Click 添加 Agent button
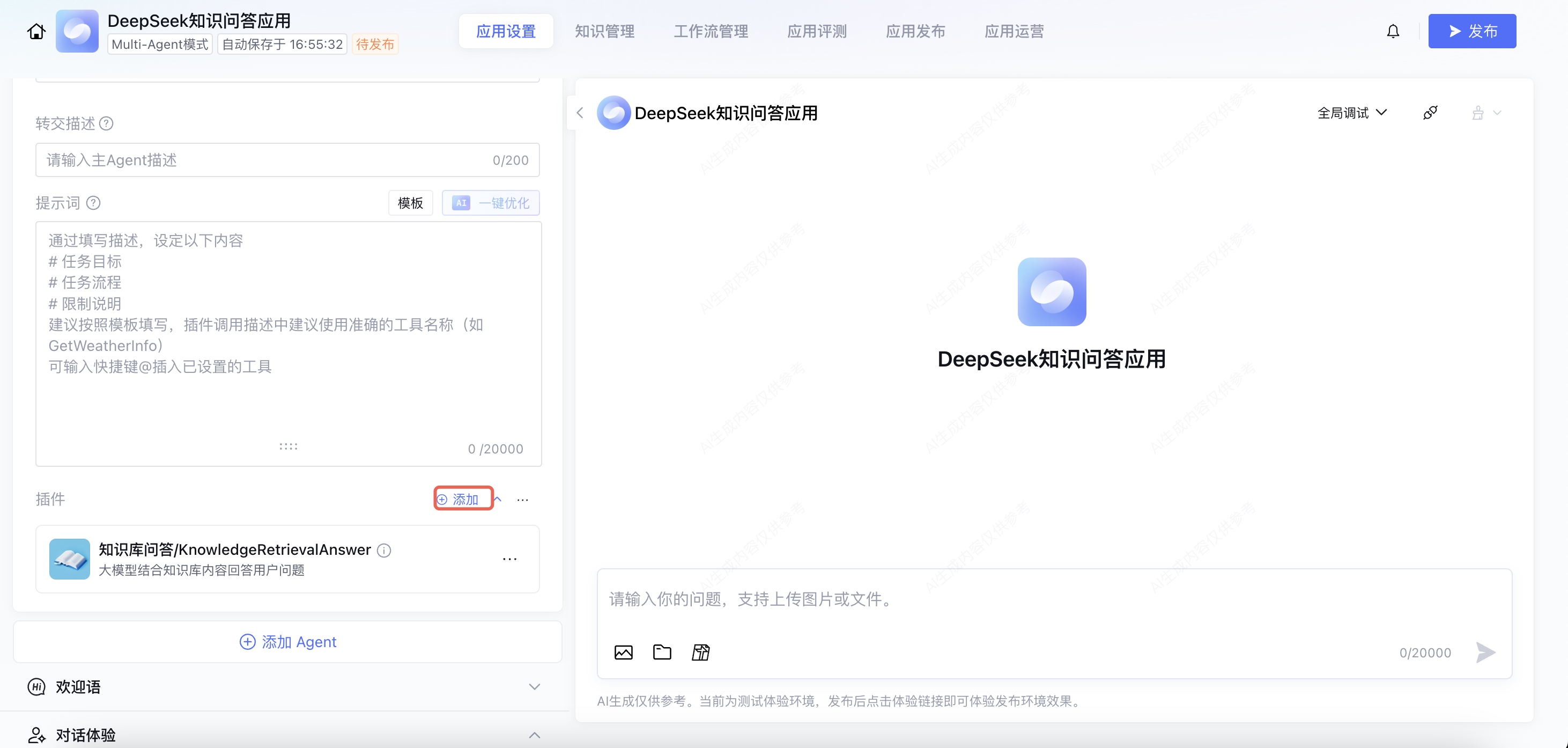 (x=287, y=641)
